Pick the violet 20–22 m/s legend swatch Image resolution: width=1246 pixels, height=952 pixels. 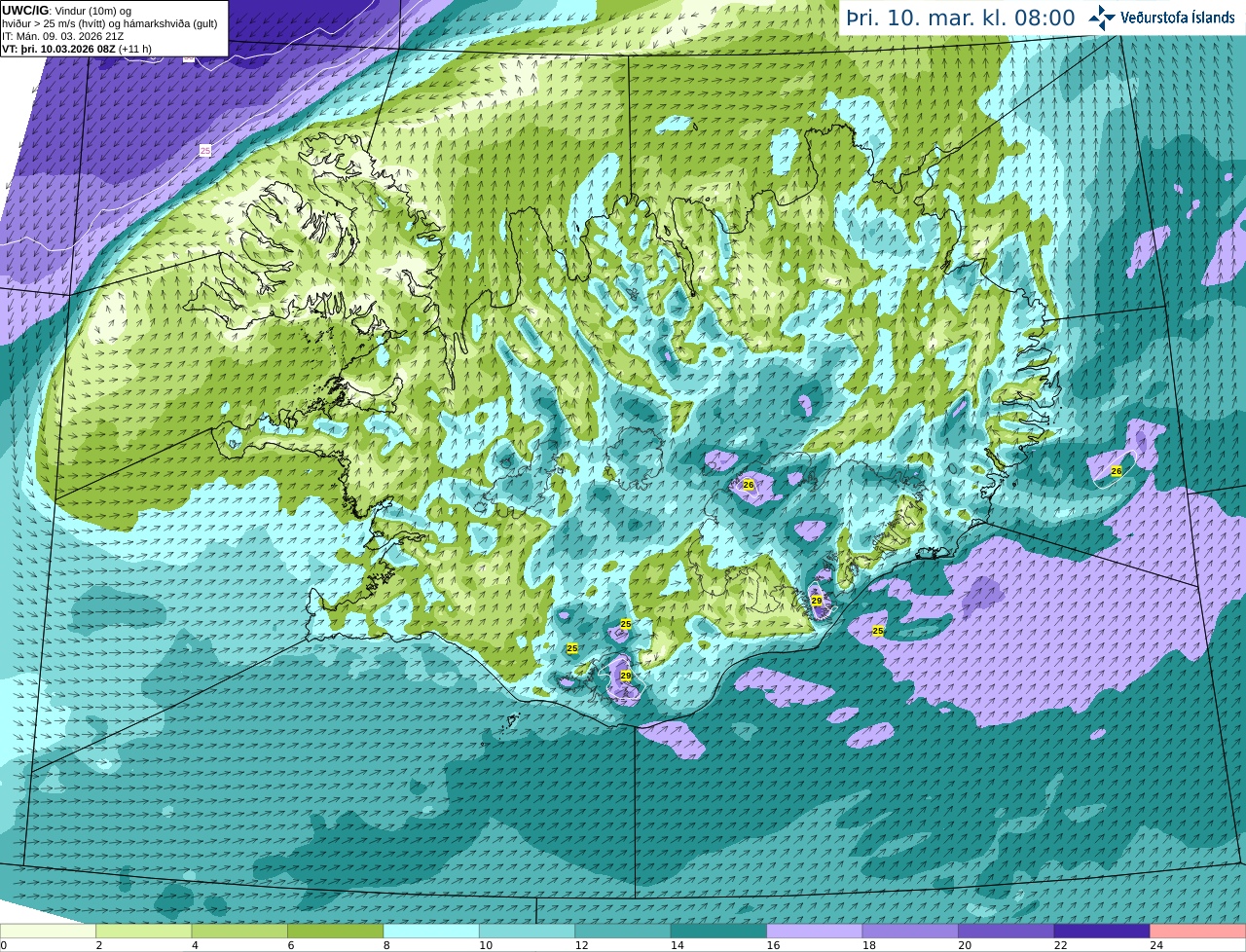click(1007, 931)
